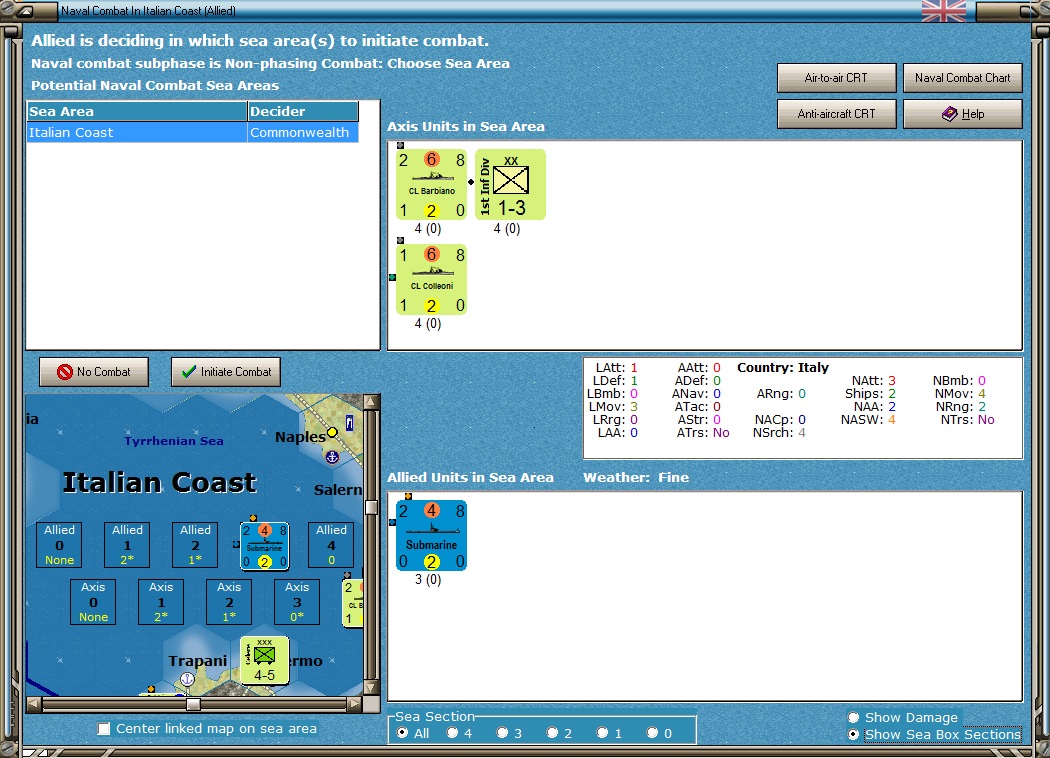
Task: Select the All sea section radio
Action: [x=402, y=733]
